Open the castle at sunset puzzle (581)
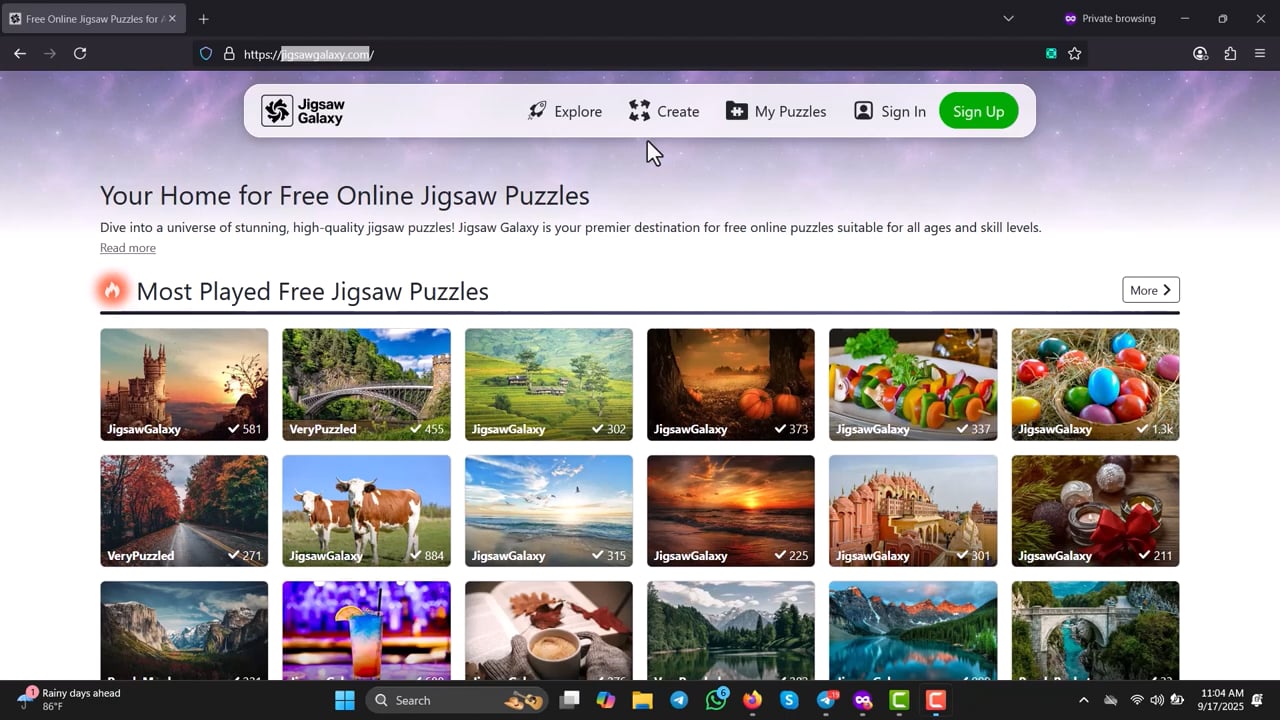The width and height of the screenshot is (1280, 720). coord(184,384)
